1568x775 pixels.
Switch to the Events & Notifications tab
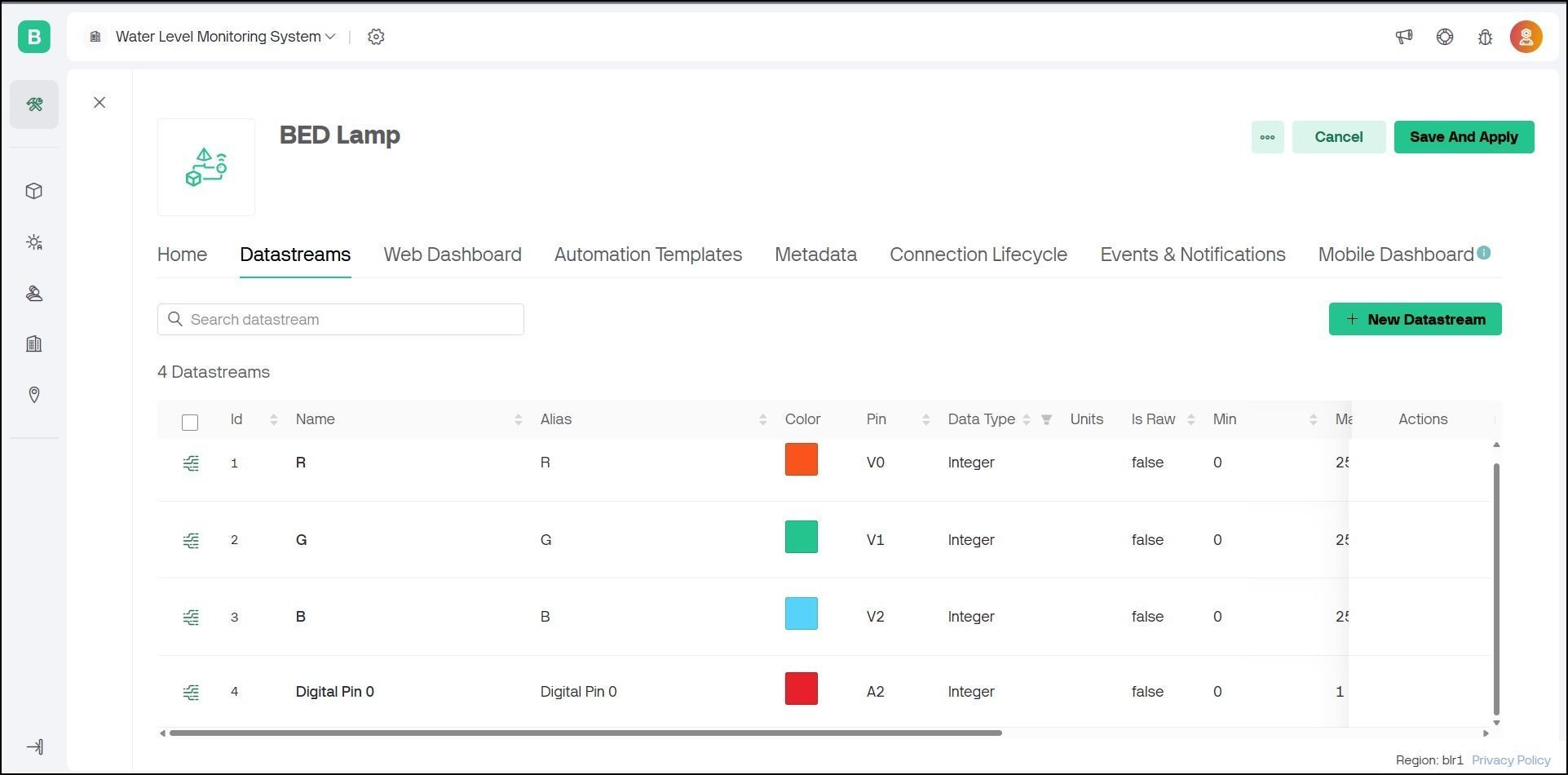[1192, 255]
